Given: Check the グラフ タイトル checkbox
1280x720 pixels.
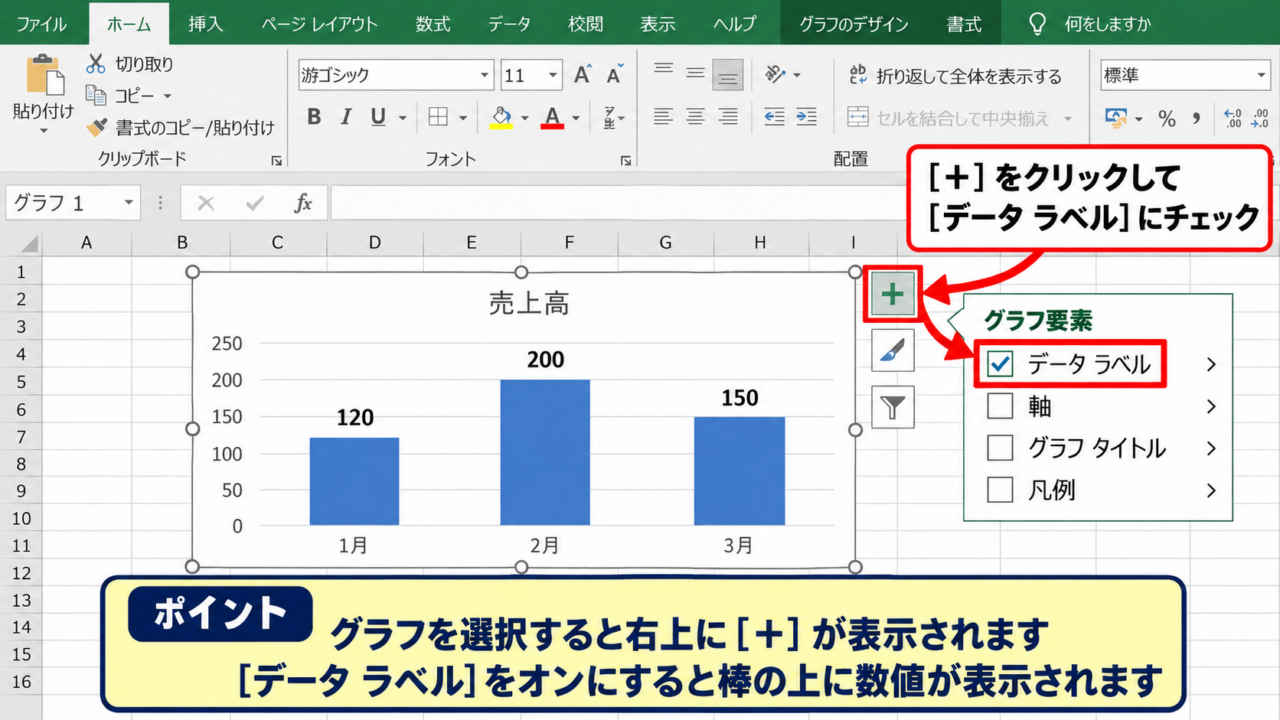Looking at the screenshot, I should tap(1000, 448).
